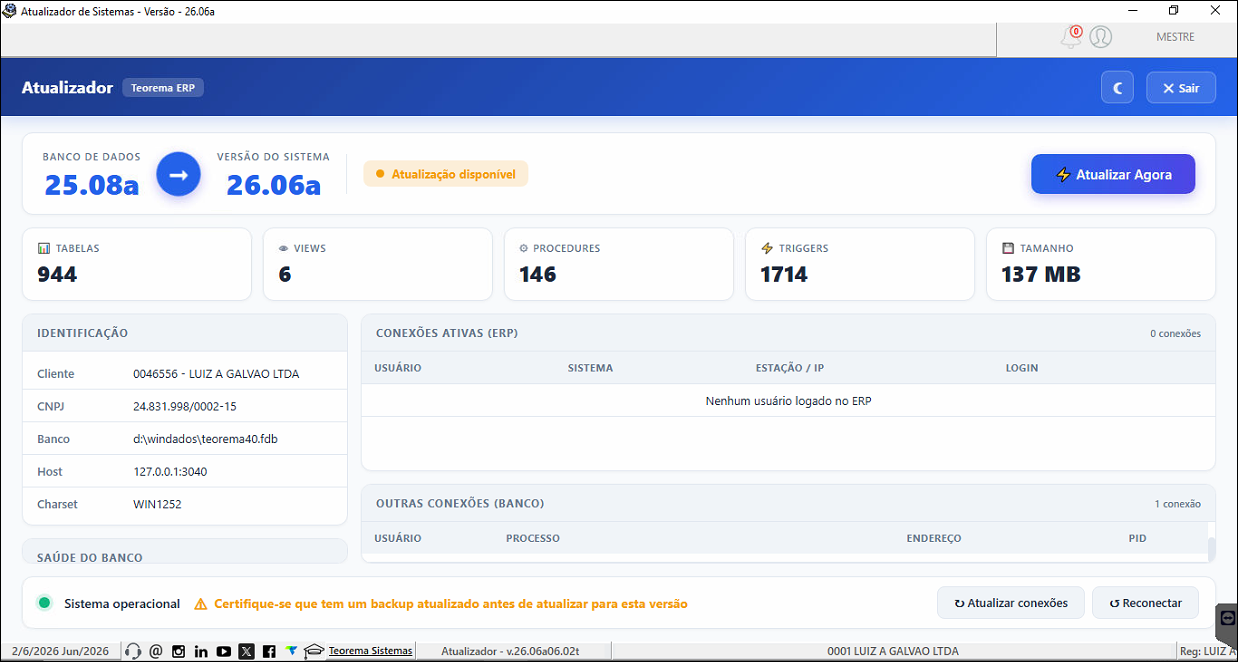
Task: Open the LinkedIn icon
Action: (x=201, y=651)
